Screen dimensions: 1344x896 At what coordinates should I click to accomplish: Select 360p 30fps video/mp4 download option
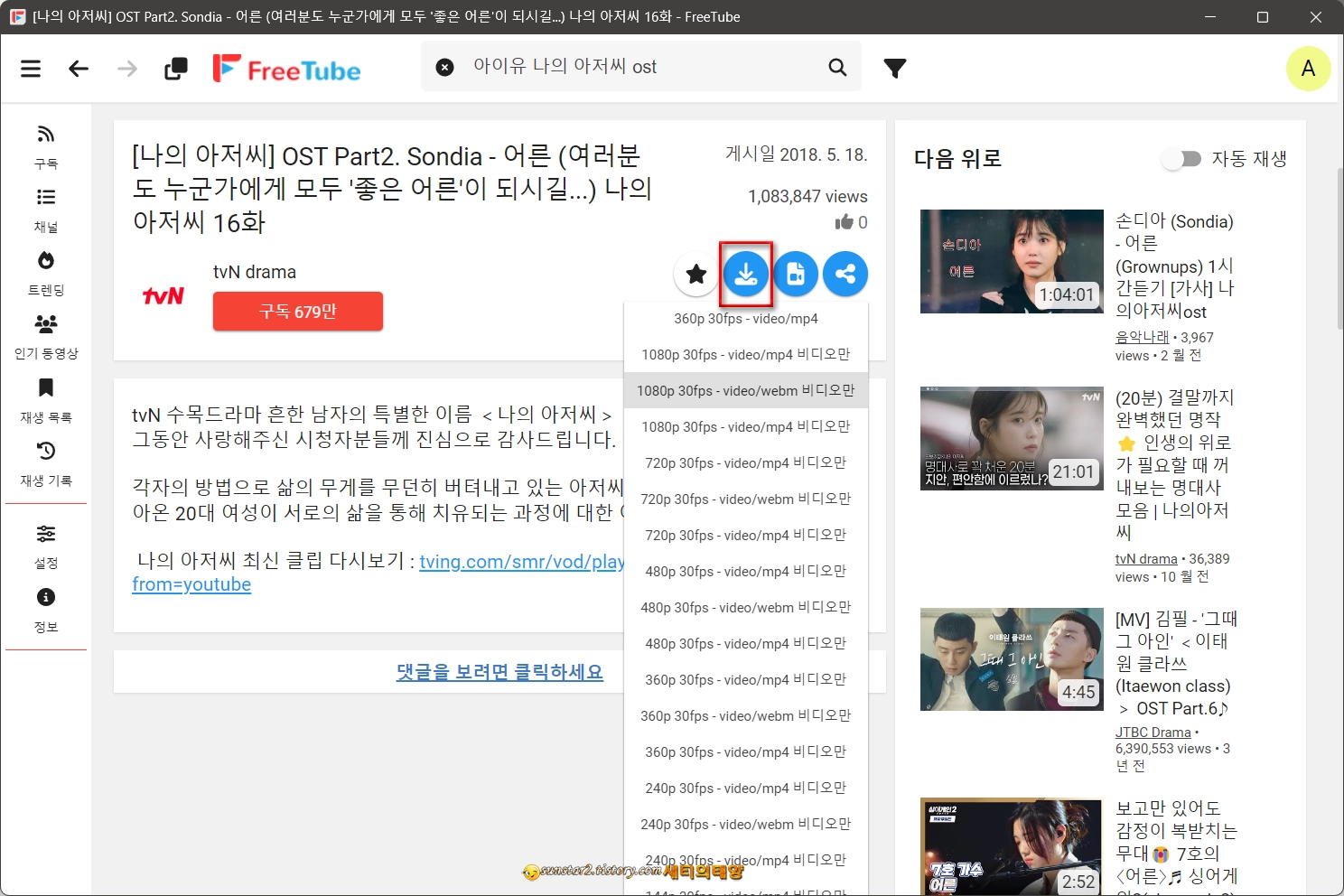pyautogui.click(x=746, y=318)
